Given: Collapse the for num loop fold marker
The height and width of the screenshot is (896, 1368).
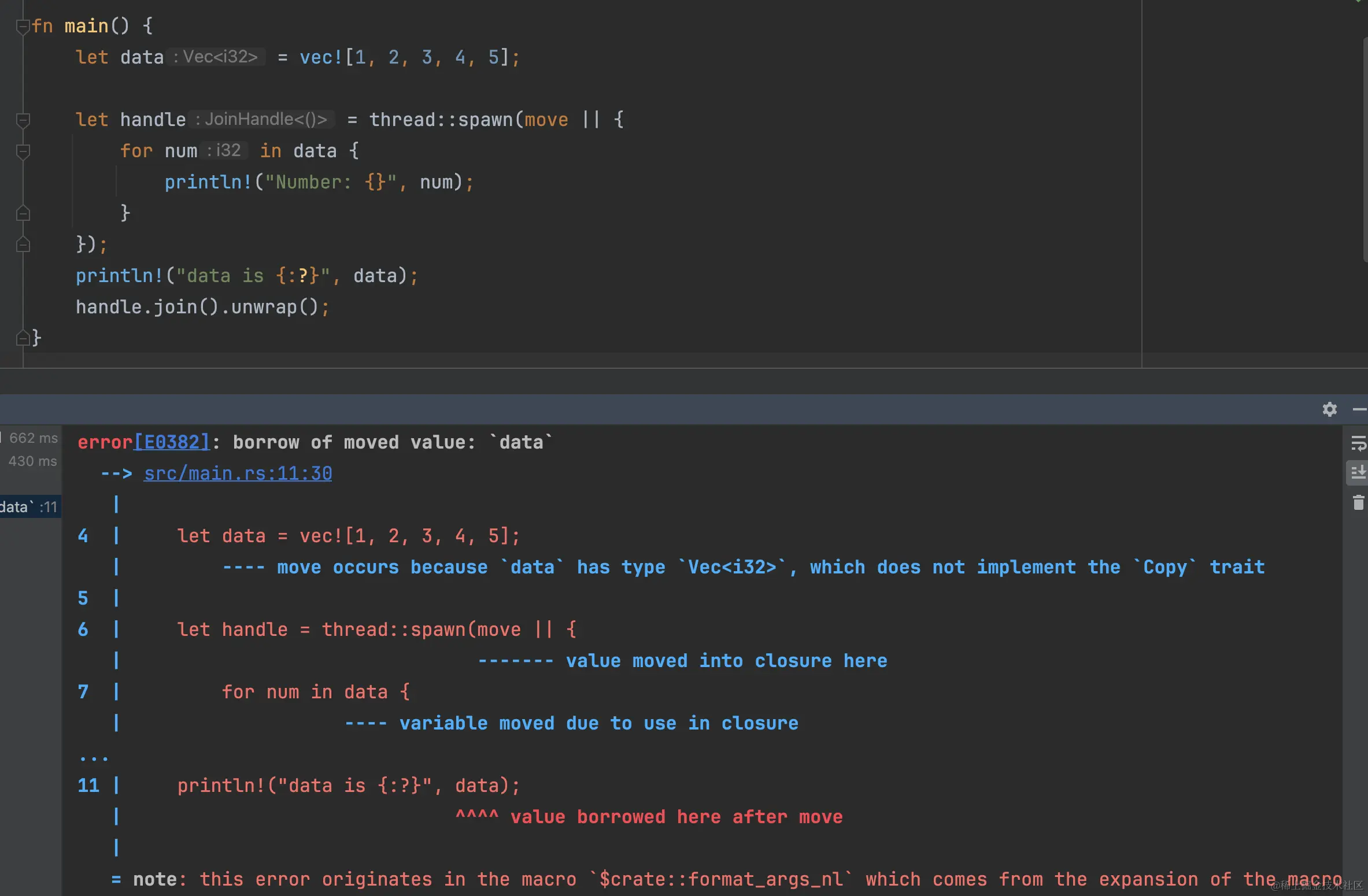Looking at the screenshot, I should point(23,151).
